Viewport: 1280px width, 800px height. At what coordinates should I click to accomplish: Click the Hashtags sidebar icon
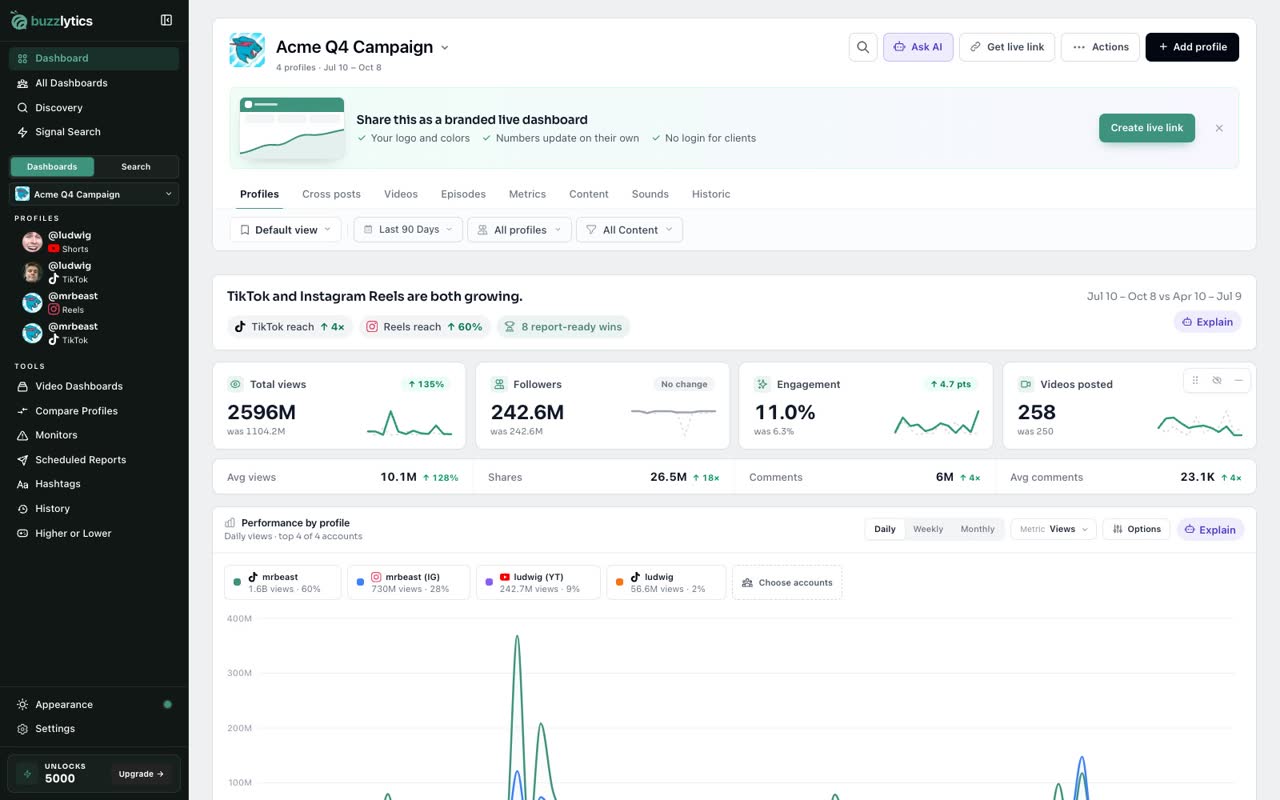click(x=23, y=484)
